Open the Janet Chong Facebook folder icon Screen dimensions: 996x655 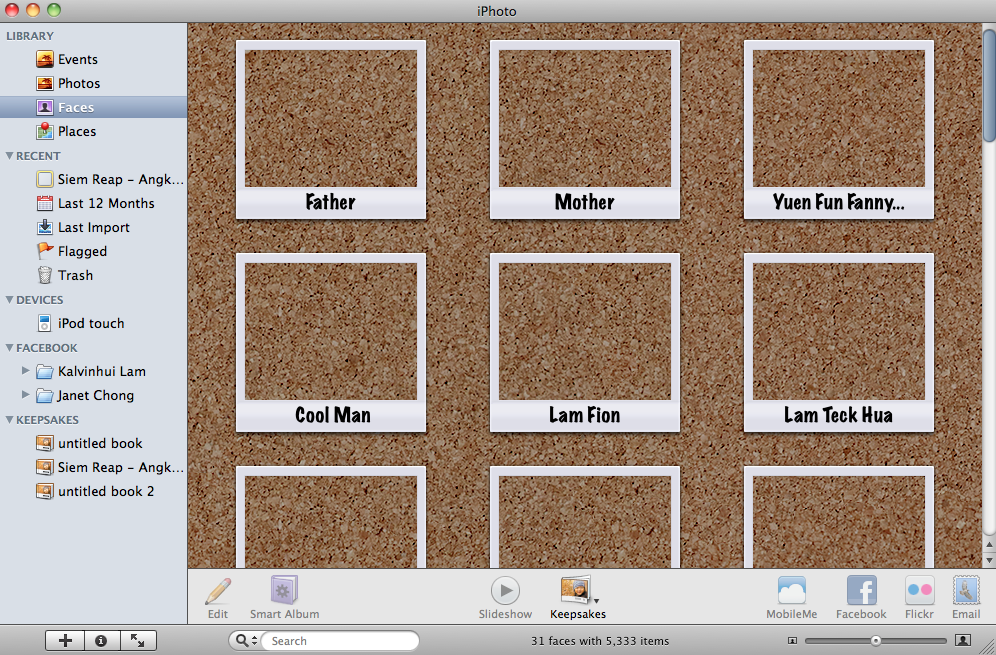click(44, 395)
